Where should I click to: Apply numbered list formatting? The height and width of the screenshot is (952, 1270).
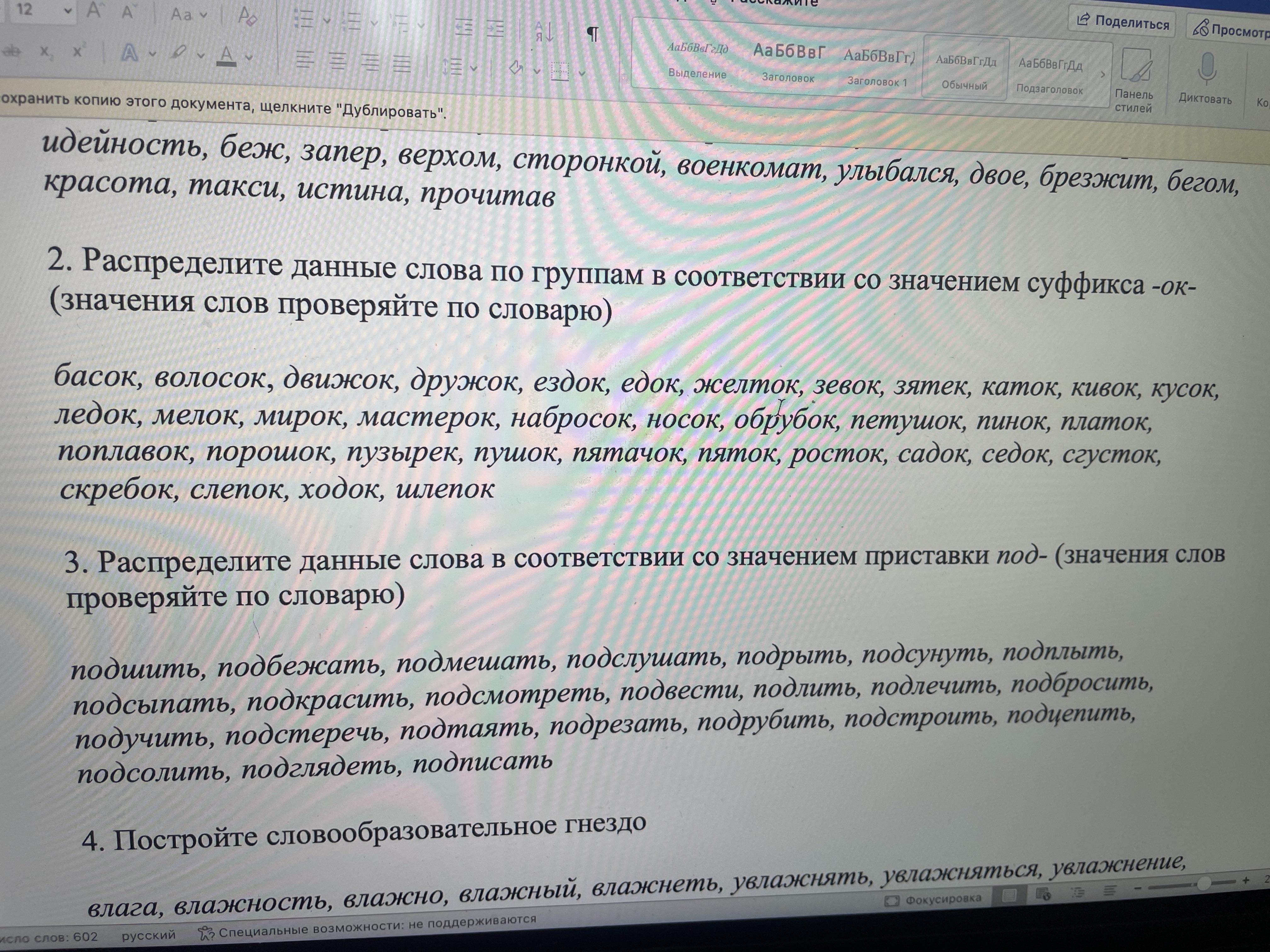coord(351,22)
